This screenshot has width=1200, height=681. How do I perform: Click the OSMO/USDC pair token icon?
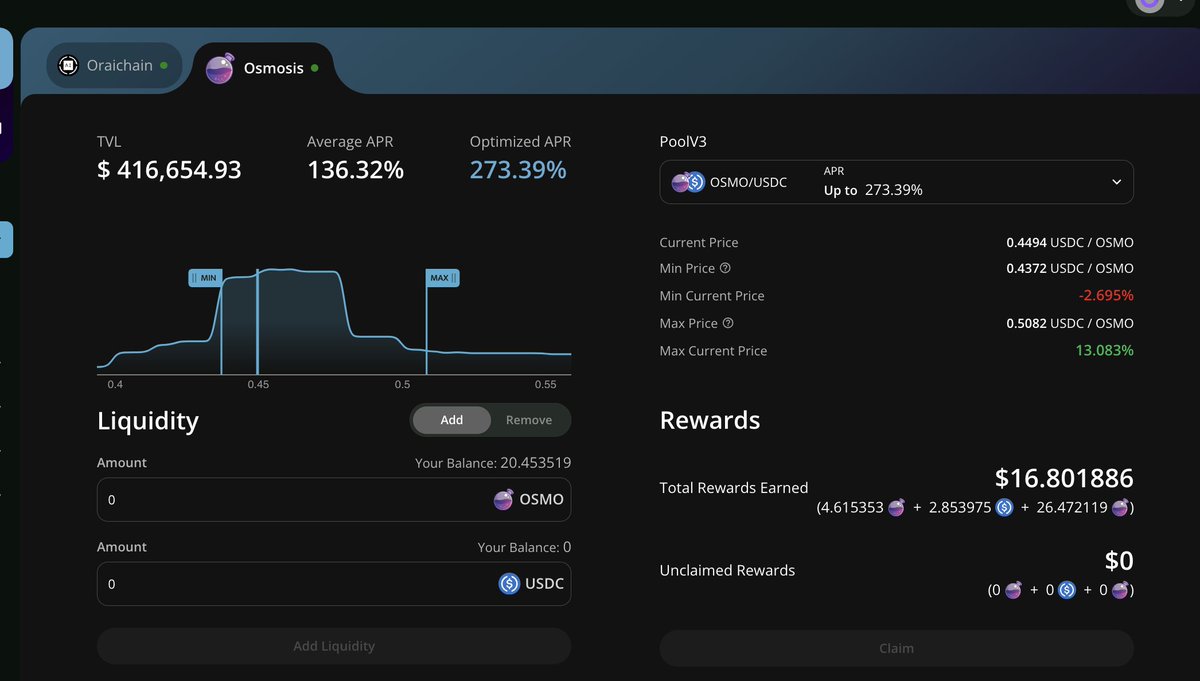688,182
